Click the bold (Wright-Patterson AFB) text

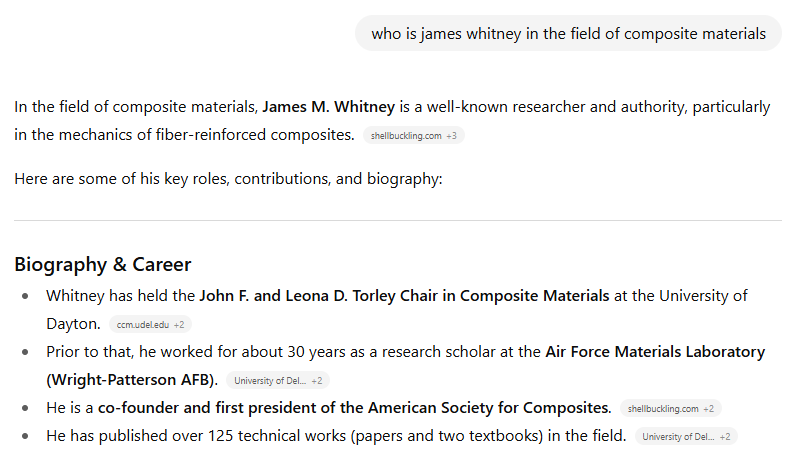pos(132,380)
